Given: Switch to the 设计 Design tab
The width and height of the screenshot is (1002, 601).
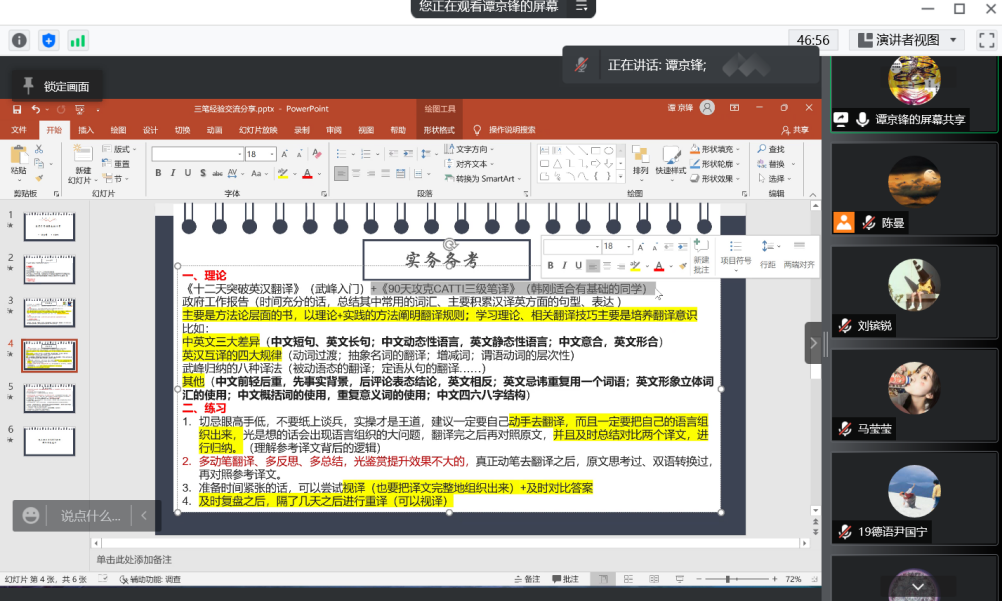Looking at the screenshot, I should pos(150,130).
